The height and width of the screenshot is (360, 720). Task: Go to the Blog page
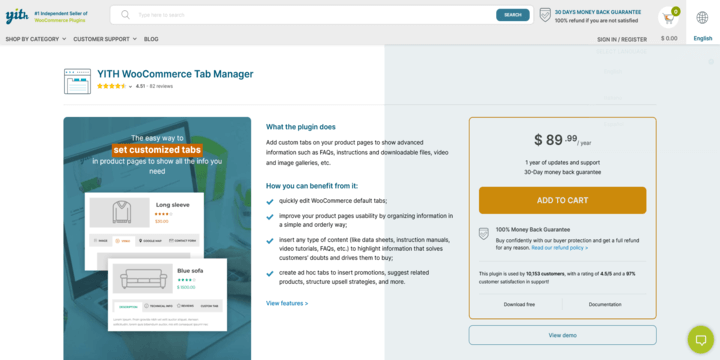pos(151,39)
